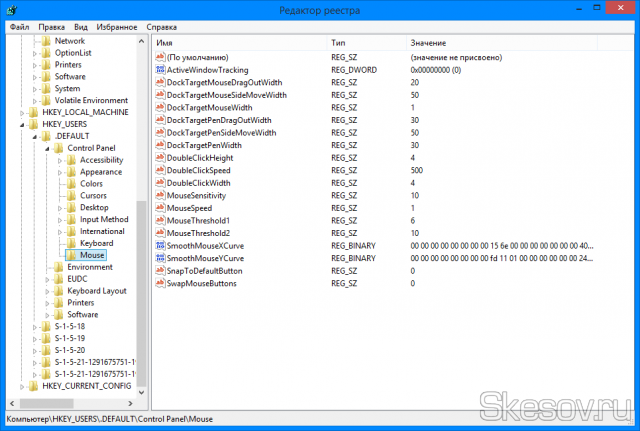This screenshot has width=640, height=431.
Task: Select the Mouse key folder icon
Action: [x=71, y=255]
